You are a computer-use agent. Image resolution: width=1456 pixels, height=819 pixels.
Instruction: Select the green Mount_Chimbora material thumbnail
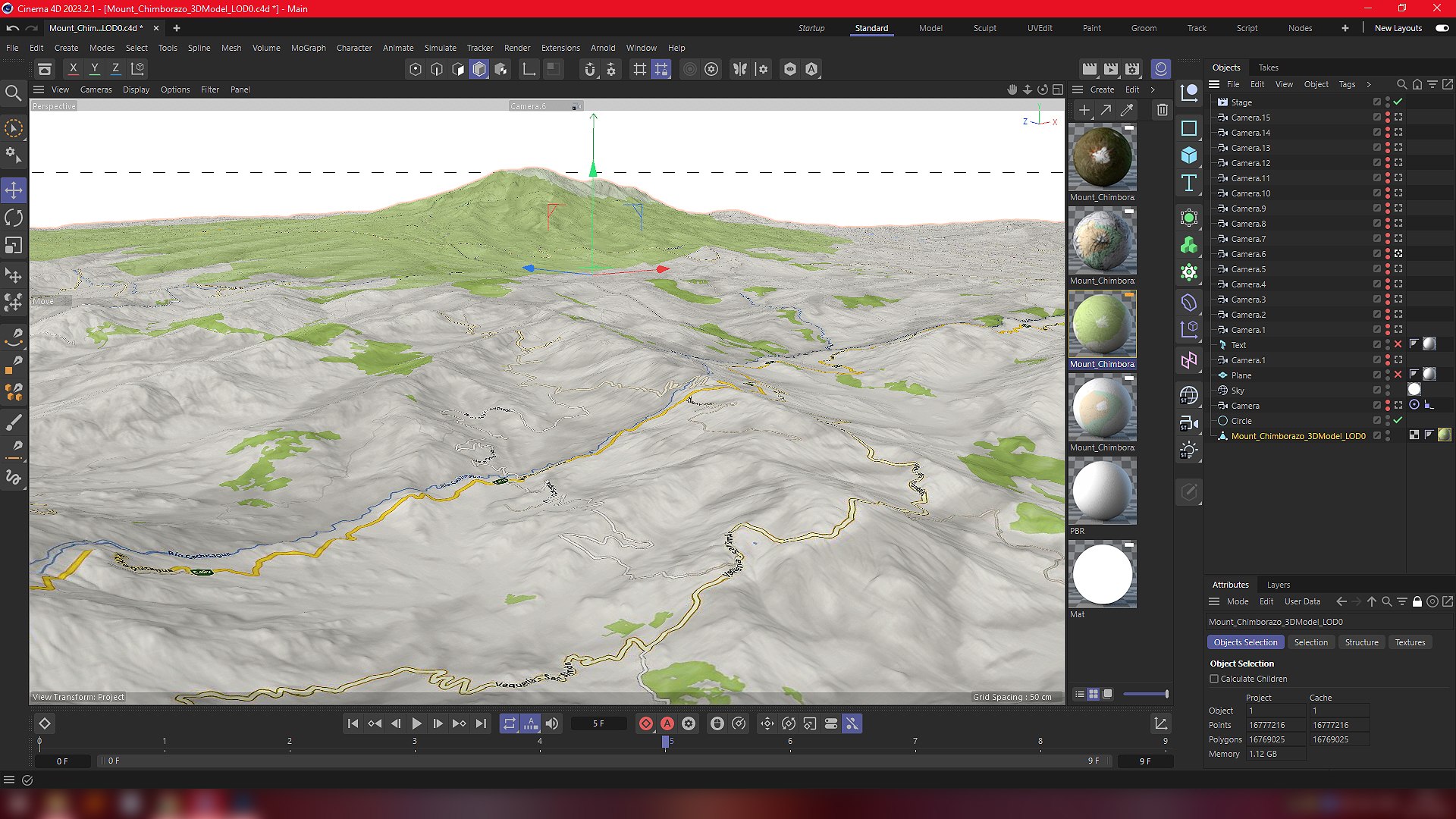point(1102,324)
